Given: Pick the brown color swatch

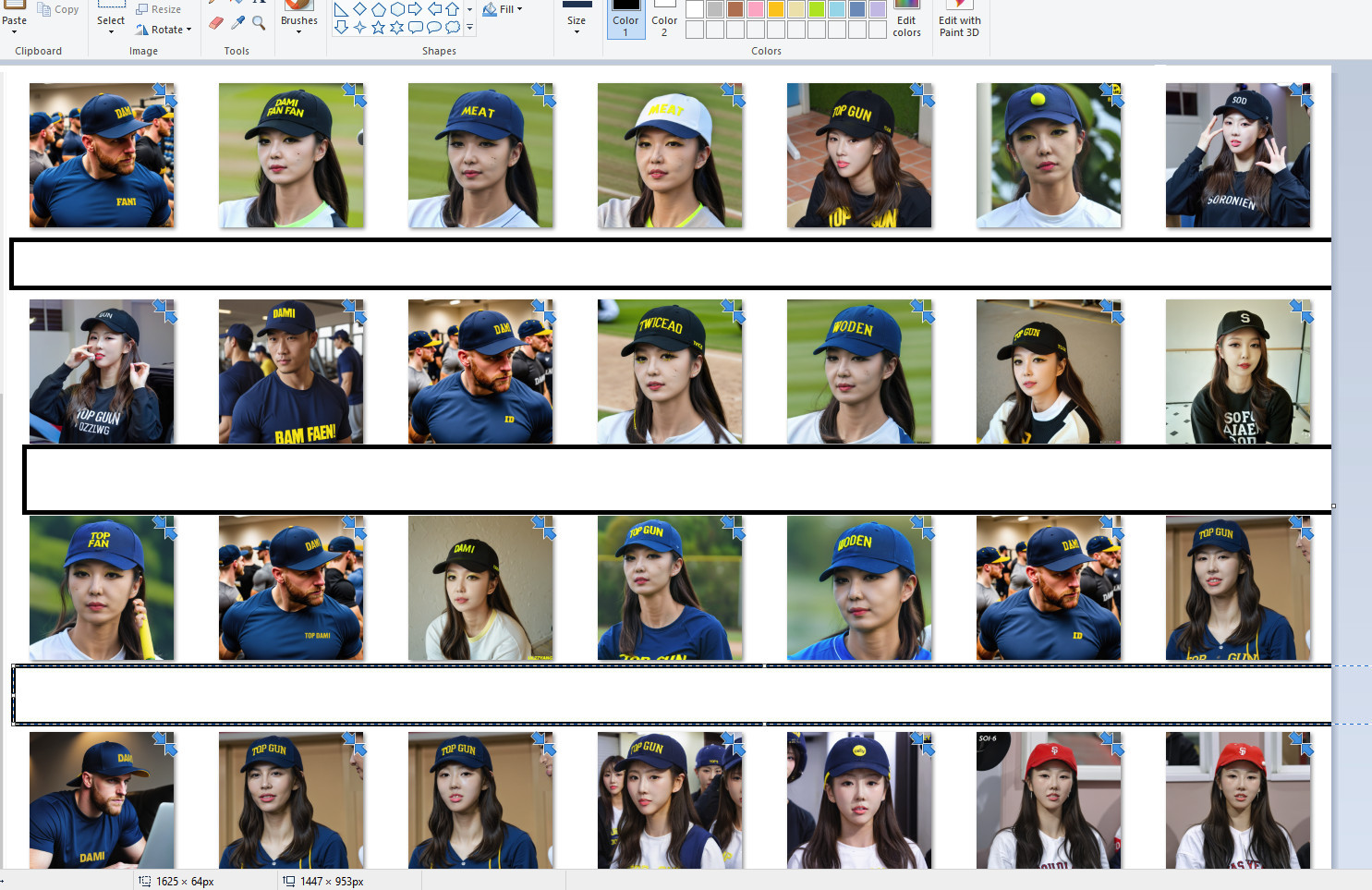Looking at the screenshot, I should point(735,9).
